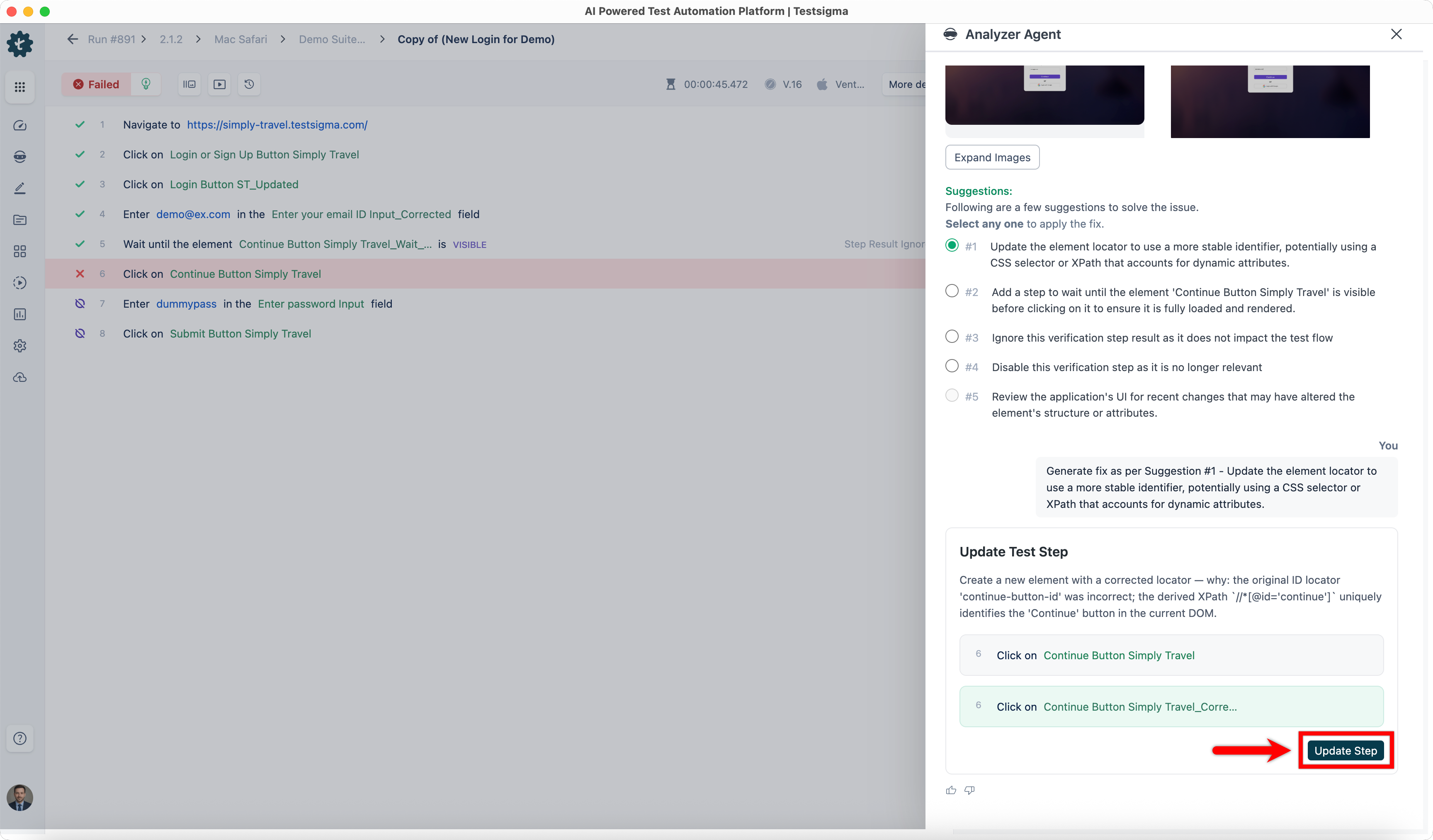Click the run history clock icon
The width and height of the screenshot is (1433, 840).
click(249, 84)
